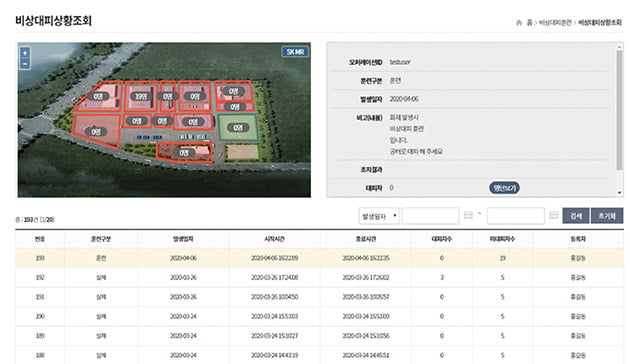Open the 명단보기 evacuee list button
Viewport: 630px width, 364px height.
[x=504, y=188]
